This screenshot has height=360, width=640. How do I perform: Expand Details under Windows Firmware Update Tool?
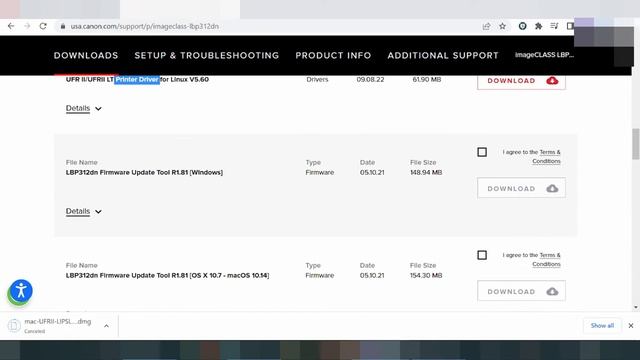84,211
